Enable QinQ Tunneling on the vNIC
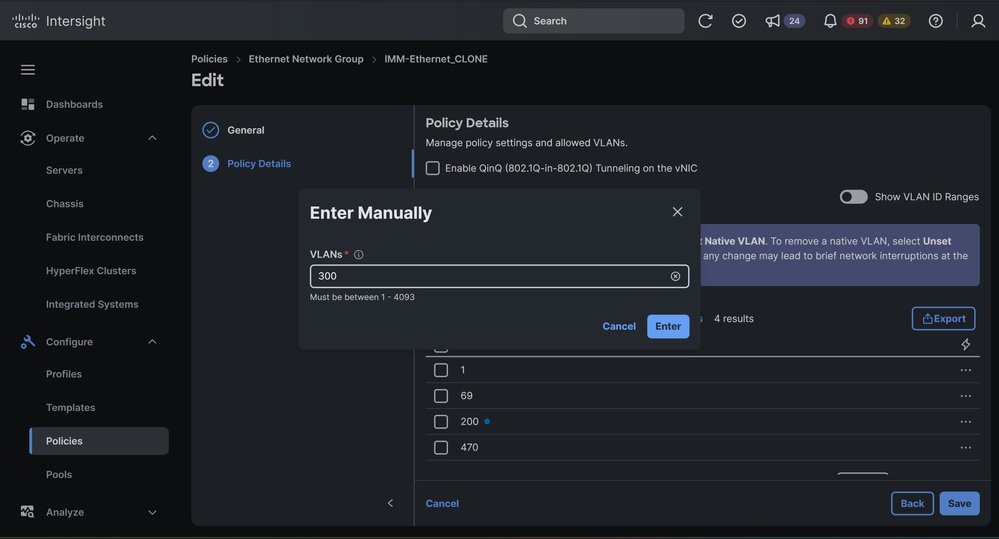The height and width of the screenshot is (539, 999). 433,168
